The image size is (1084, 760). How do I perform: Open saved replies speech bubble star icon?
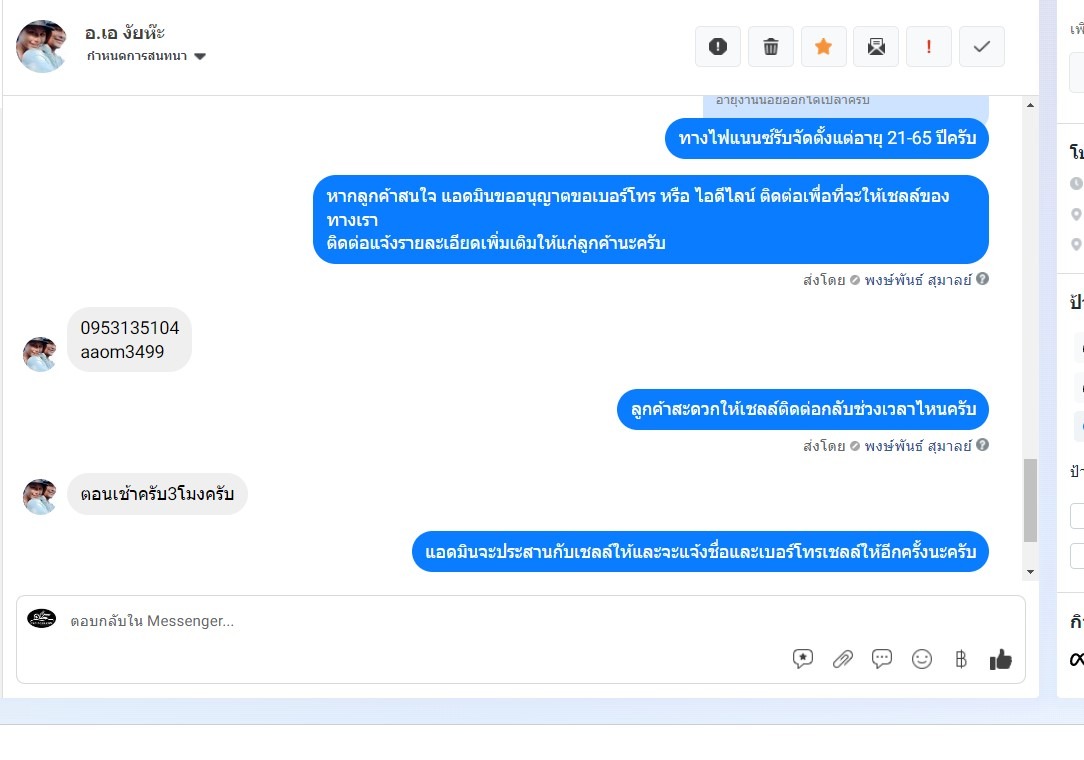click(x=803, y=658)
